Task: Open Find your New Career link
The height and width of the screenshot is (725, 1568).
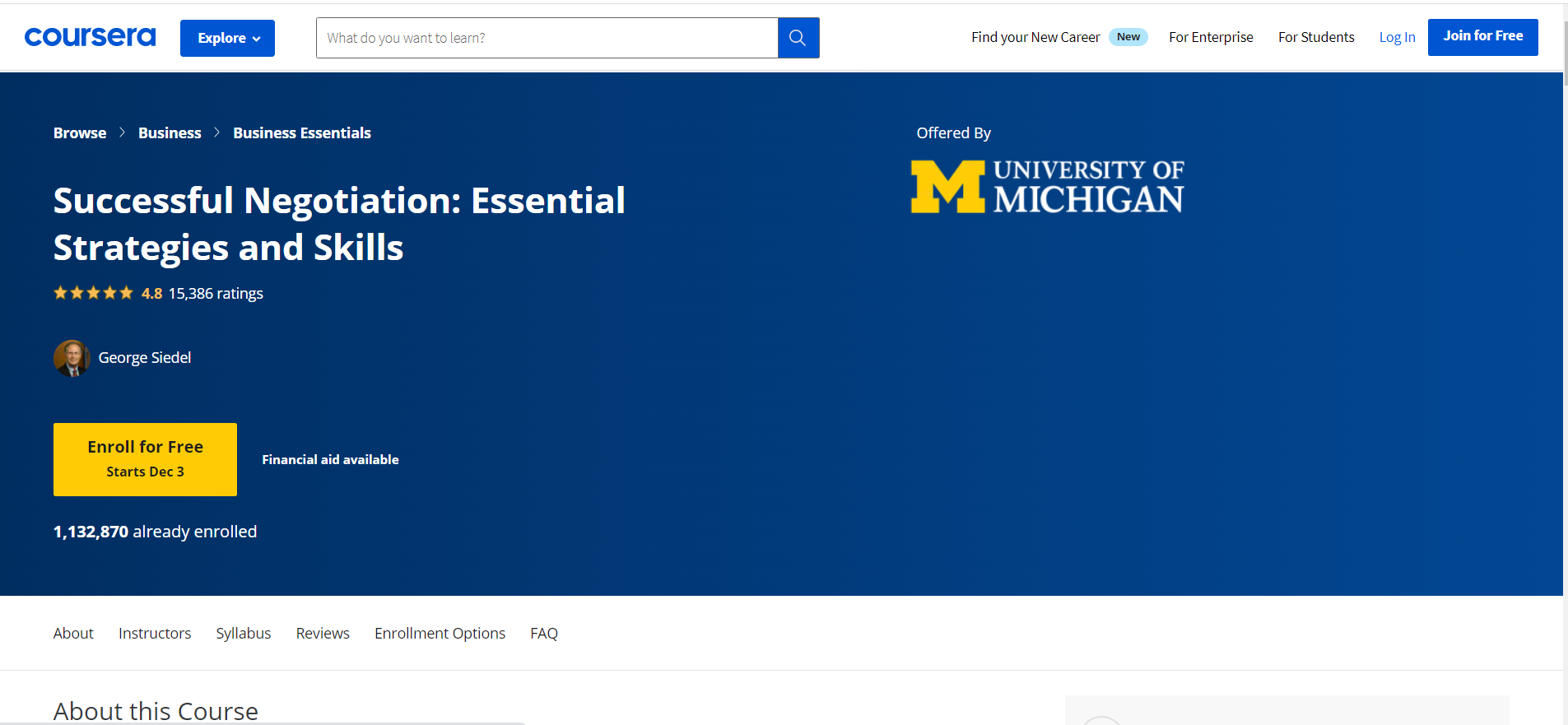Action: (1035, 37)
